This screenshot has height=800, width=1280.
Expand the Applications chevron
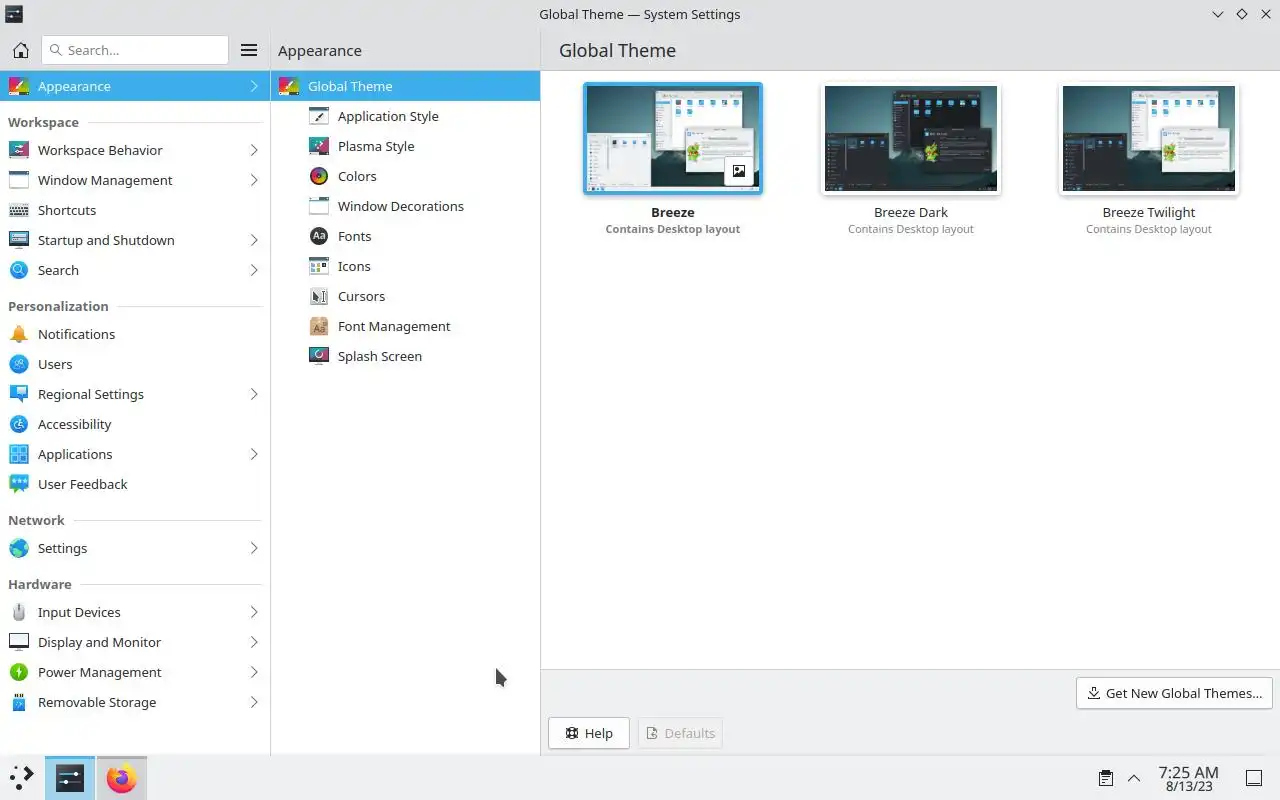click(254, 454)
